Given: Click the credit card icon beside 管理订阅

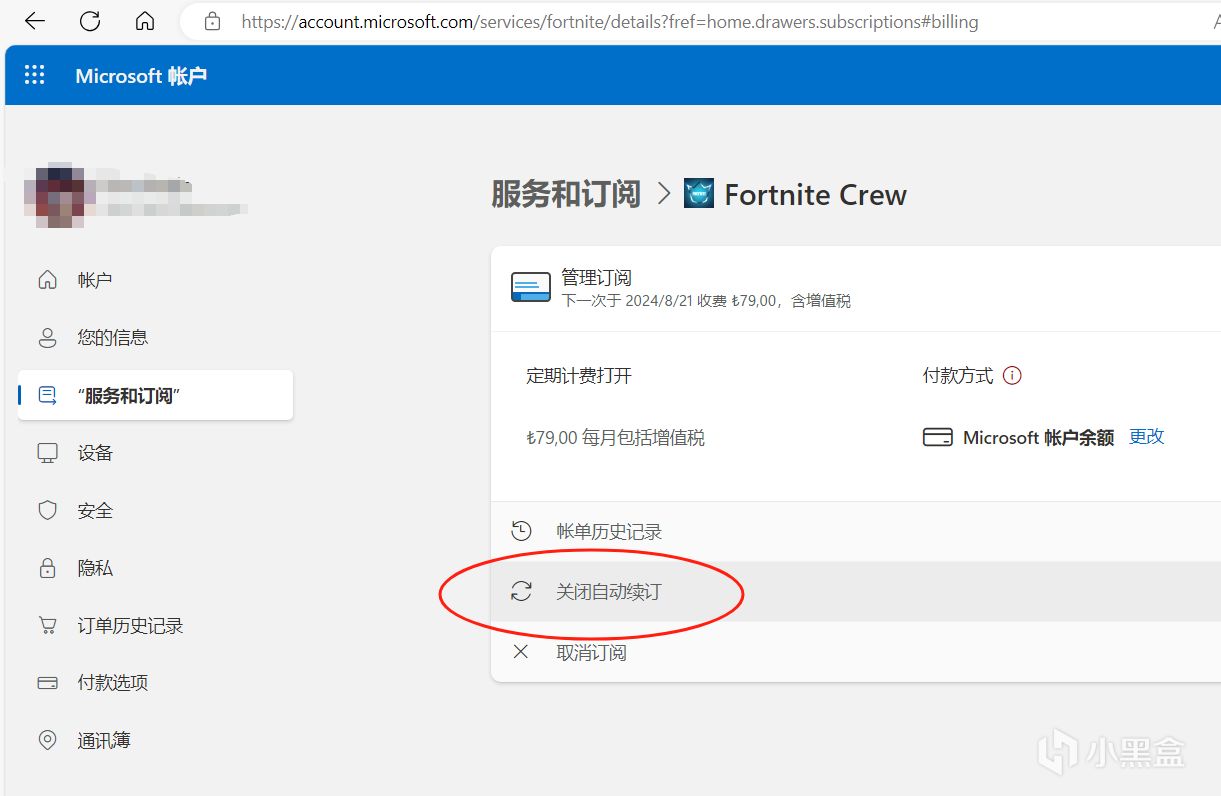Looking at the screenshot, I should [531, 287].
